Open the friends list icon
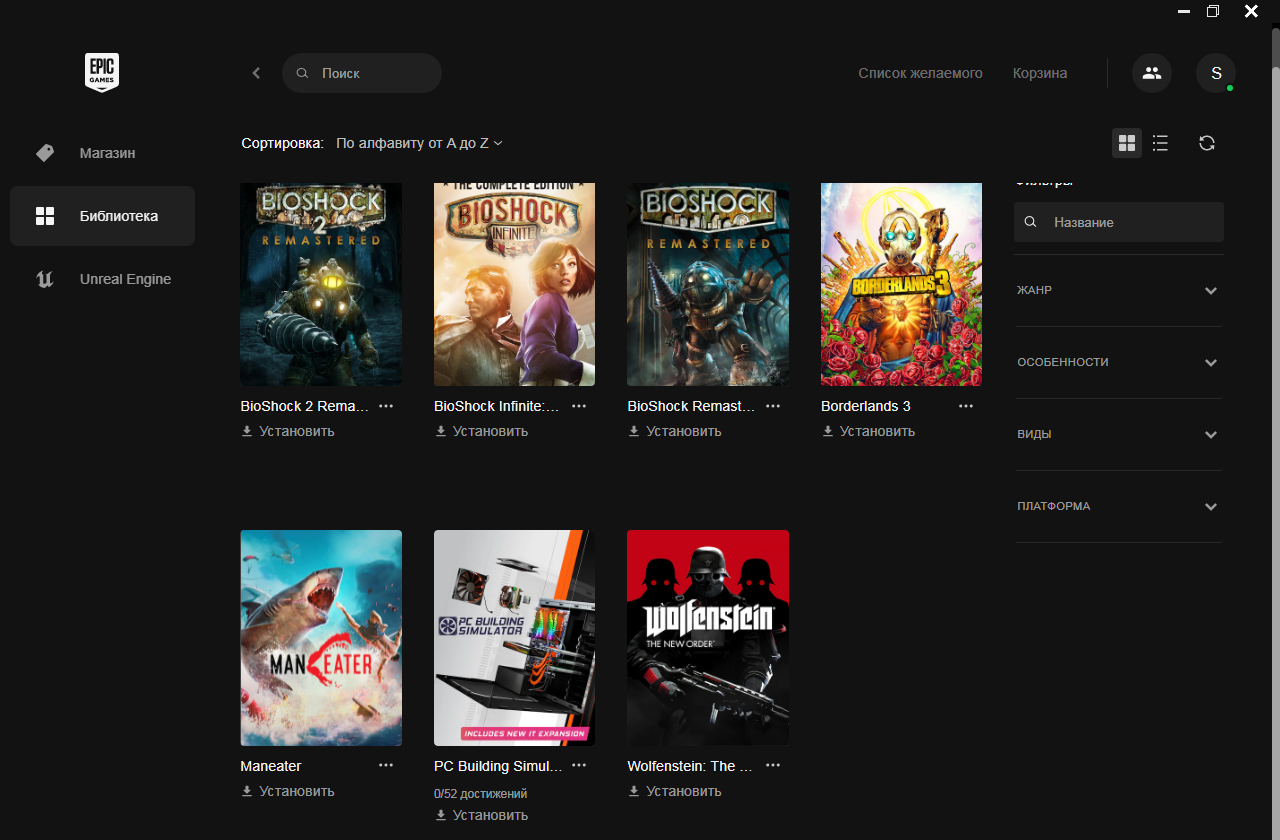 click(x=1152, y=73)
